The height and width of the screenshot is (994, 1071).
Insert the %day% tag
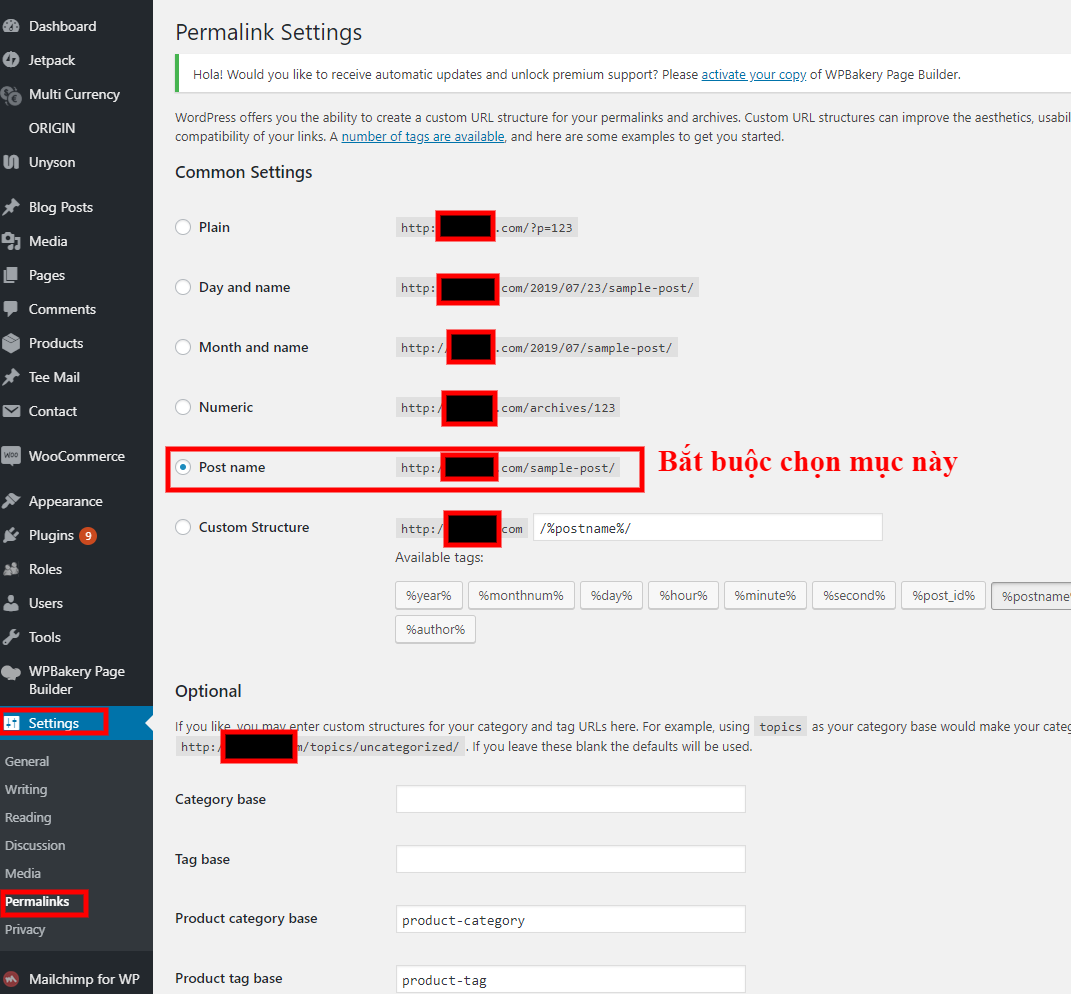pyautogui.click(x=611, y=595)
